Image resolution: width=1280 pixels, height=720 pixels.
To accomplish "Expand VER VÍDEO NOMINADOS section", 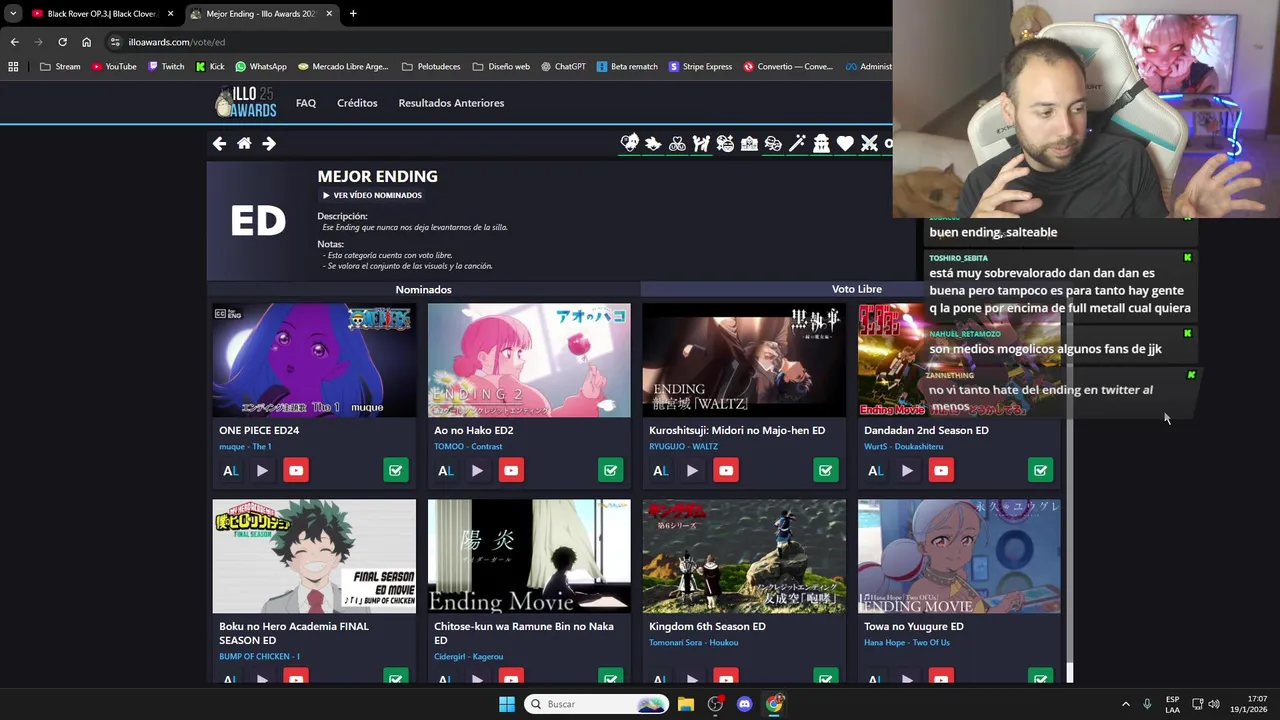I will [372, 195].
